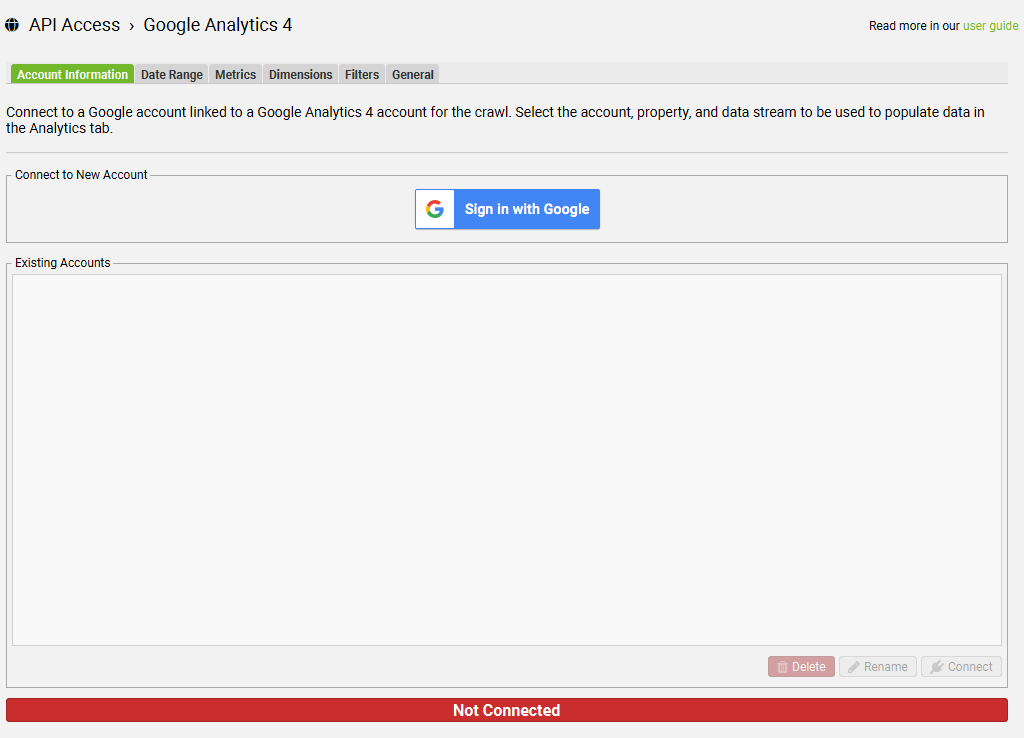Click the Google G logo icon
The height and width of the screenshot is (738, 1024).
pos(435,209)
